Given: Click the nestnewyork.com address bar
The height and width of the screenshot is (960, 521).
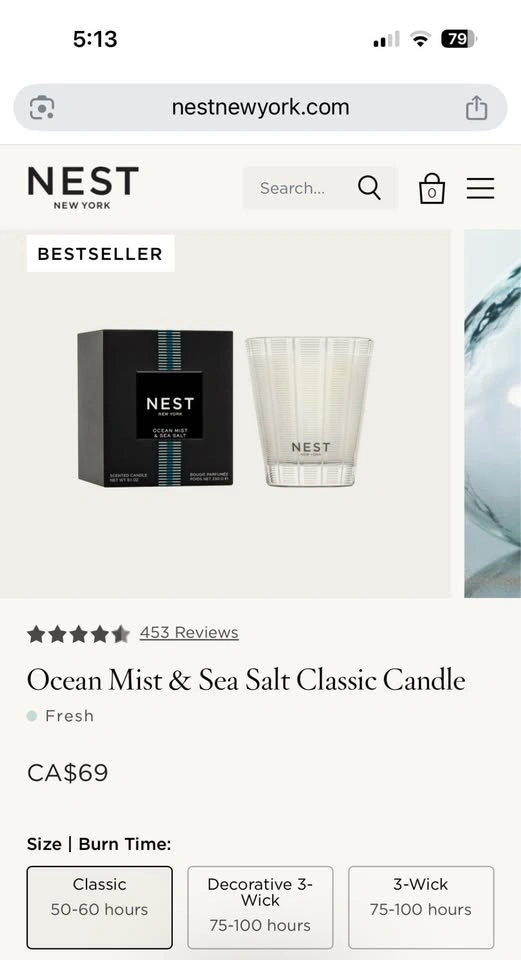Looking at the screenshot, I should tap(260, 108).
